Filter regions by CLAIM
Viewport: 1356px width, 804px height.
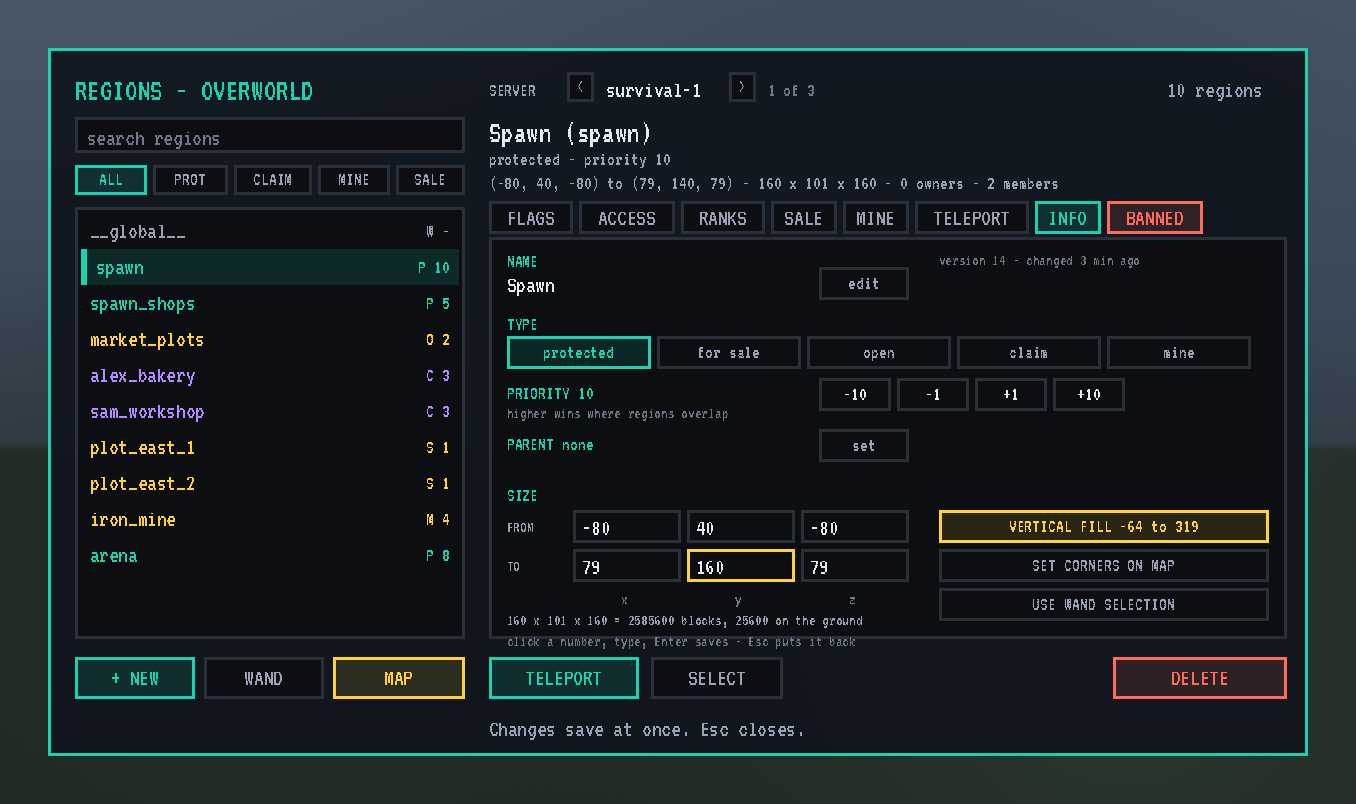[273, 180]
